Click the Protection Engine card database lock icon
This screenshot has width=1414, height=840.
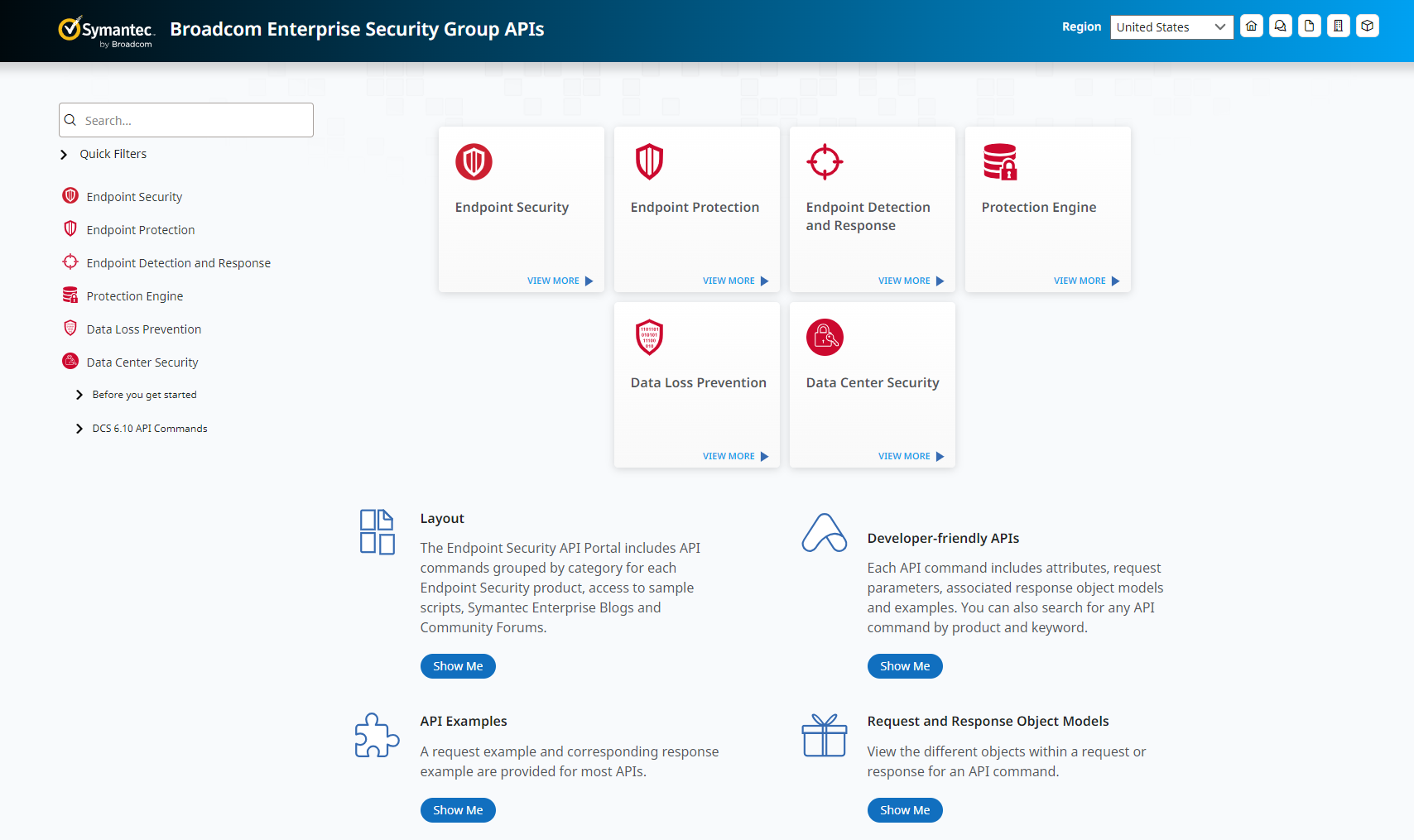[1000, 161]
